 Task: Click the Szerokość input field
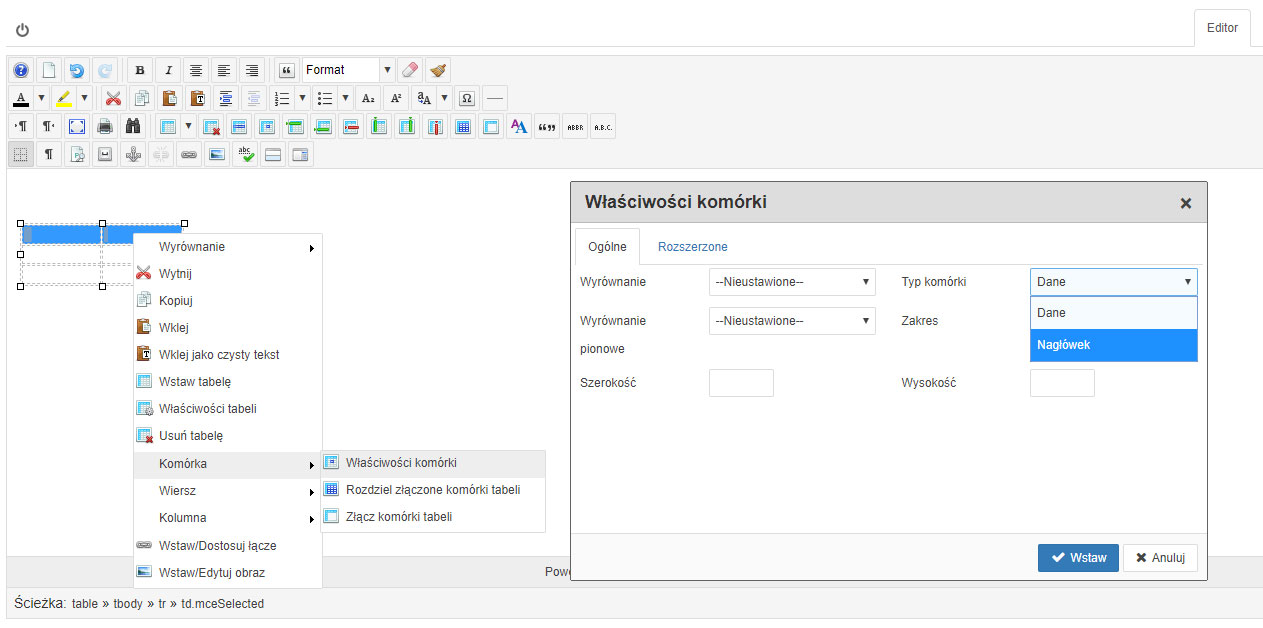tap(741, 383)
